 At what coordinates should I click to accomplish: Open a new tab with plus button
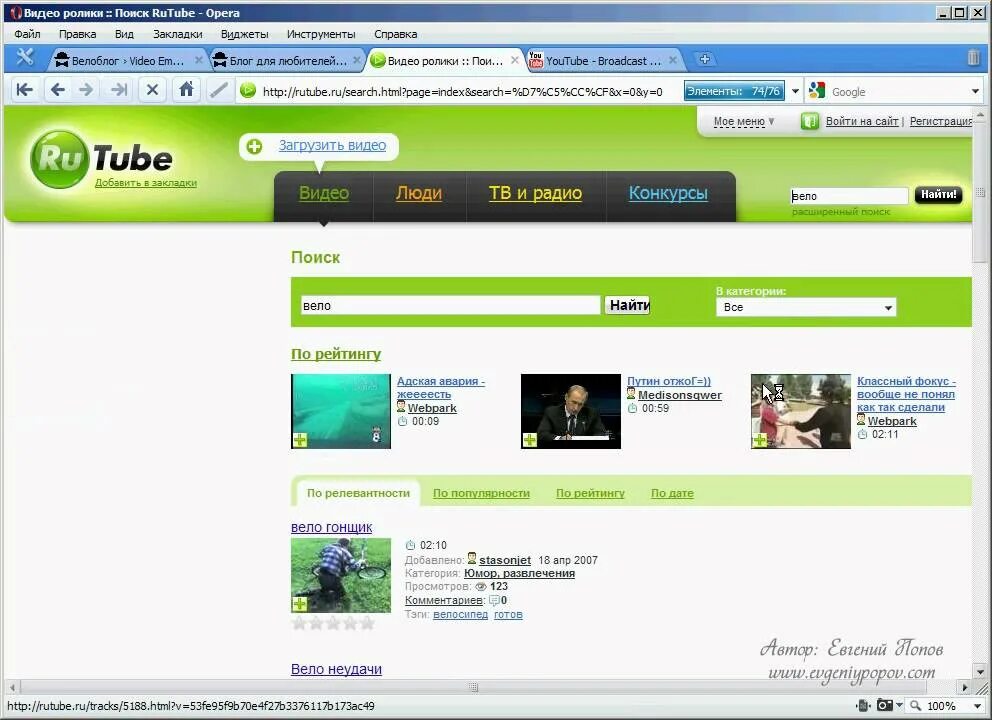click(704, 59)
